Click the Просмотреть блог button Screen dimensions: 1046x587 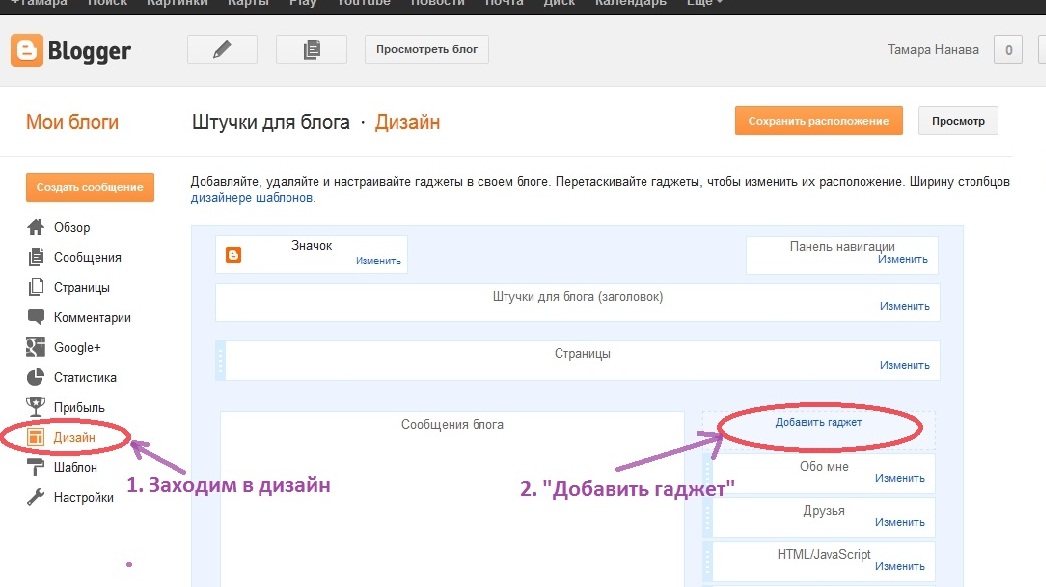click(427, 49)
